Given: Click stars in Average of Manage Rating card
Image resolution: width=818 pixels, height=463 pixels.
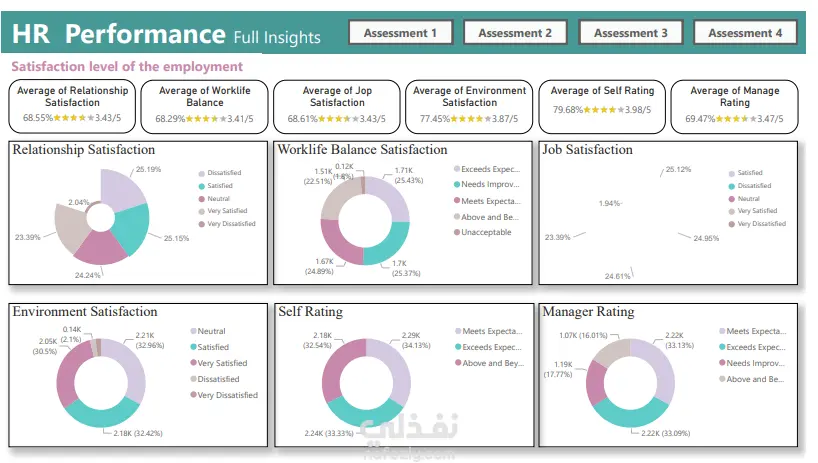Looking at the screenshot, I should coord(732,119).
